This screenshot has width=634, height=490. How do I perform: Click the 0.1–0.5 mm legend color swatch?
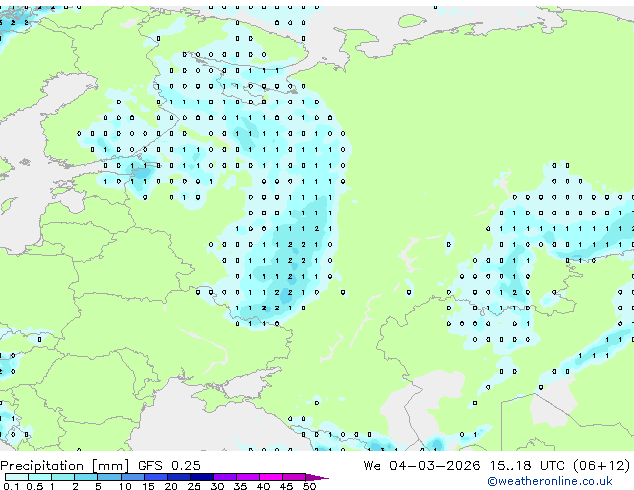tap(17, 477)
